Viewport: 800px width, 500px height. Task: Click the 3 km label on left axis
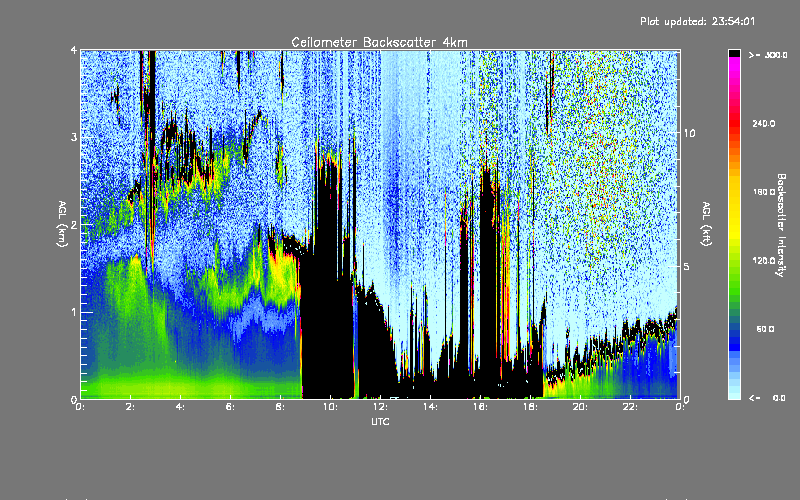tap(74, 137)
